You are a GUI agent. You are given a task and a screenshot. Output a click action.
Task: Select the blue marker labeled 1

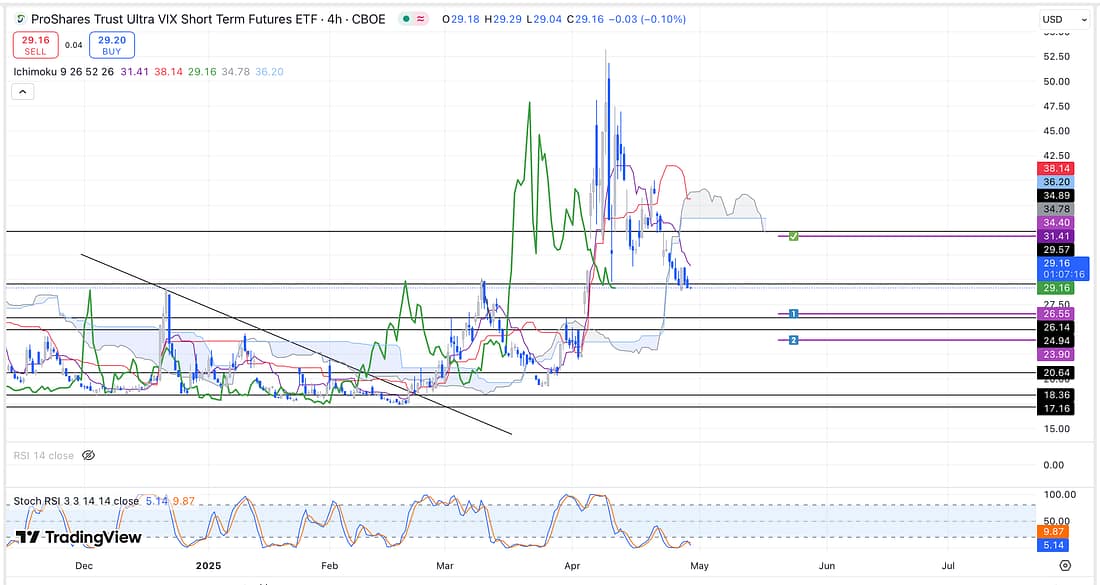pos(793,314)
